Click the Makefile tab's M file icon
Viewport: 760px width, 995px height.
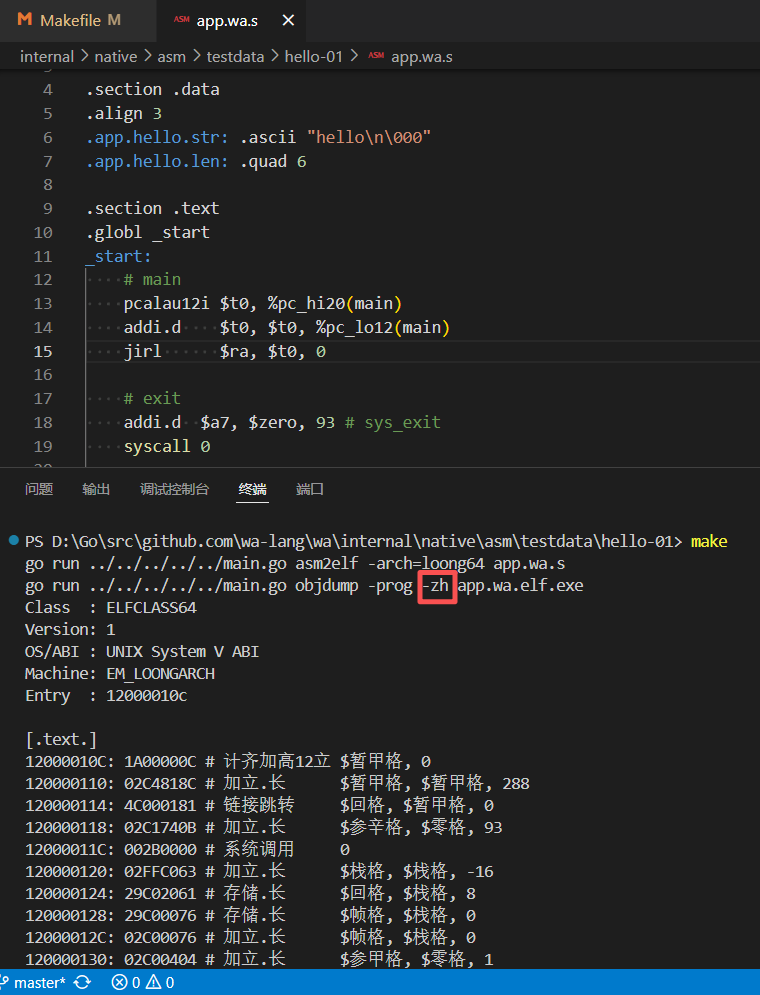click(24, 20)
